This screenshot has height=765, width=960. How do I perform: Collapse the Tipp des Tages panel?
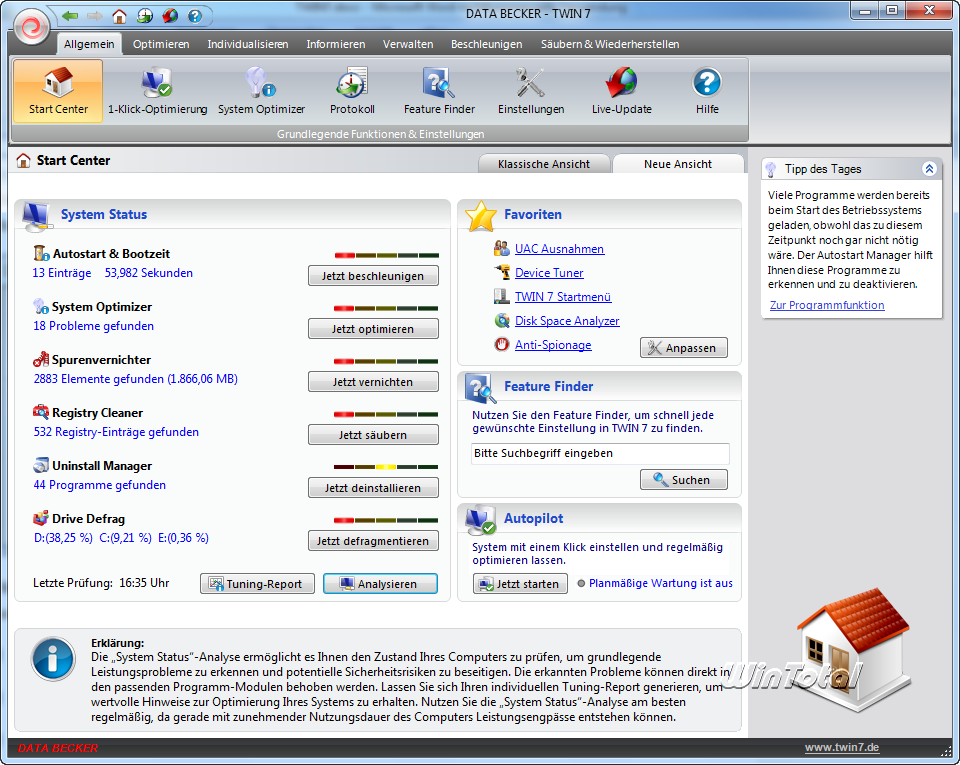click(x=929, y=169)
